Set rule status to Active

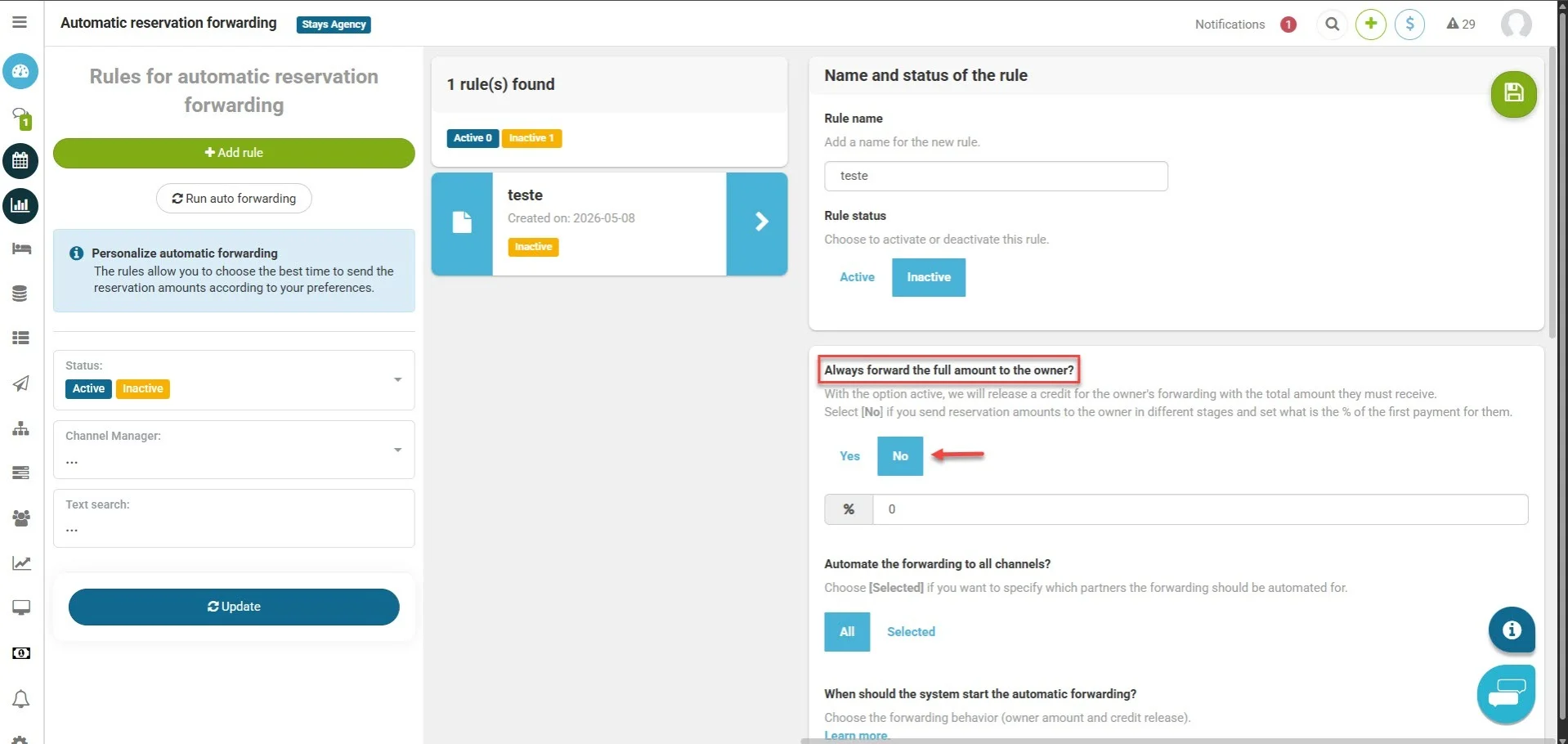(857, 277)
